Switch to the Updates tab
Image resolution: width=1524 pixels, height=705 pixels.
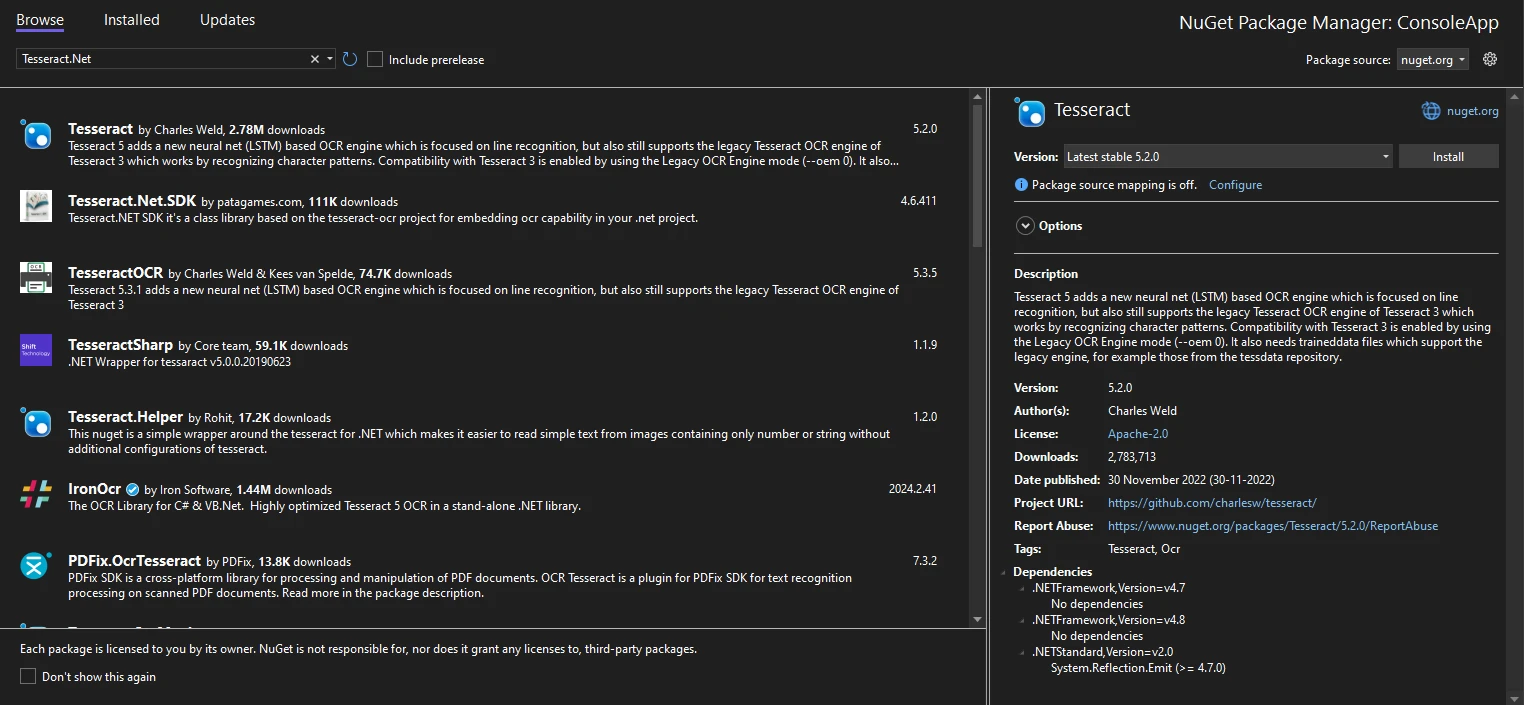(227, 20)
